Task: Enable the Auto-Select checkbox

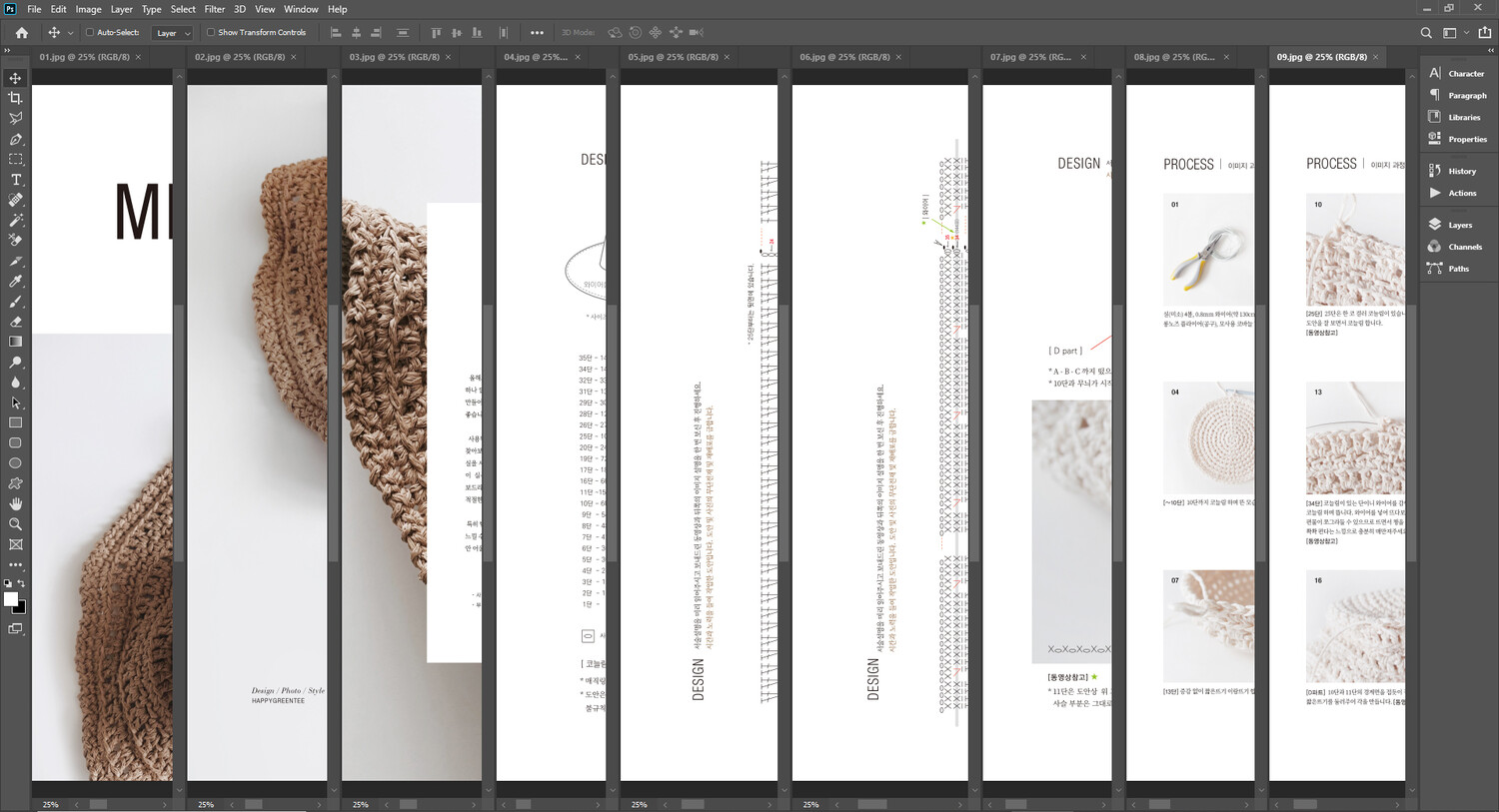Action: (x=90, y=33)
